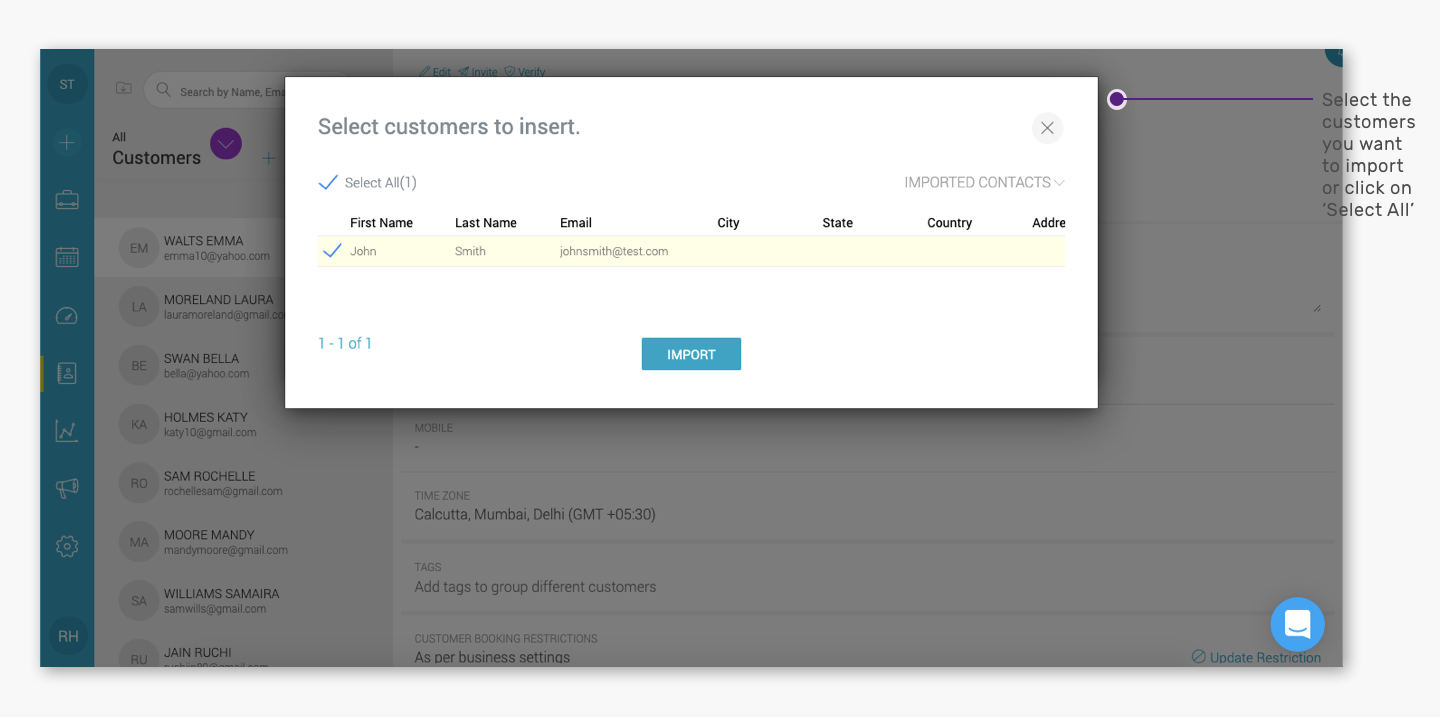Uncheck the John Smith row checkbox
This screenshot has width=1440, height=718.
pos(332,251)
